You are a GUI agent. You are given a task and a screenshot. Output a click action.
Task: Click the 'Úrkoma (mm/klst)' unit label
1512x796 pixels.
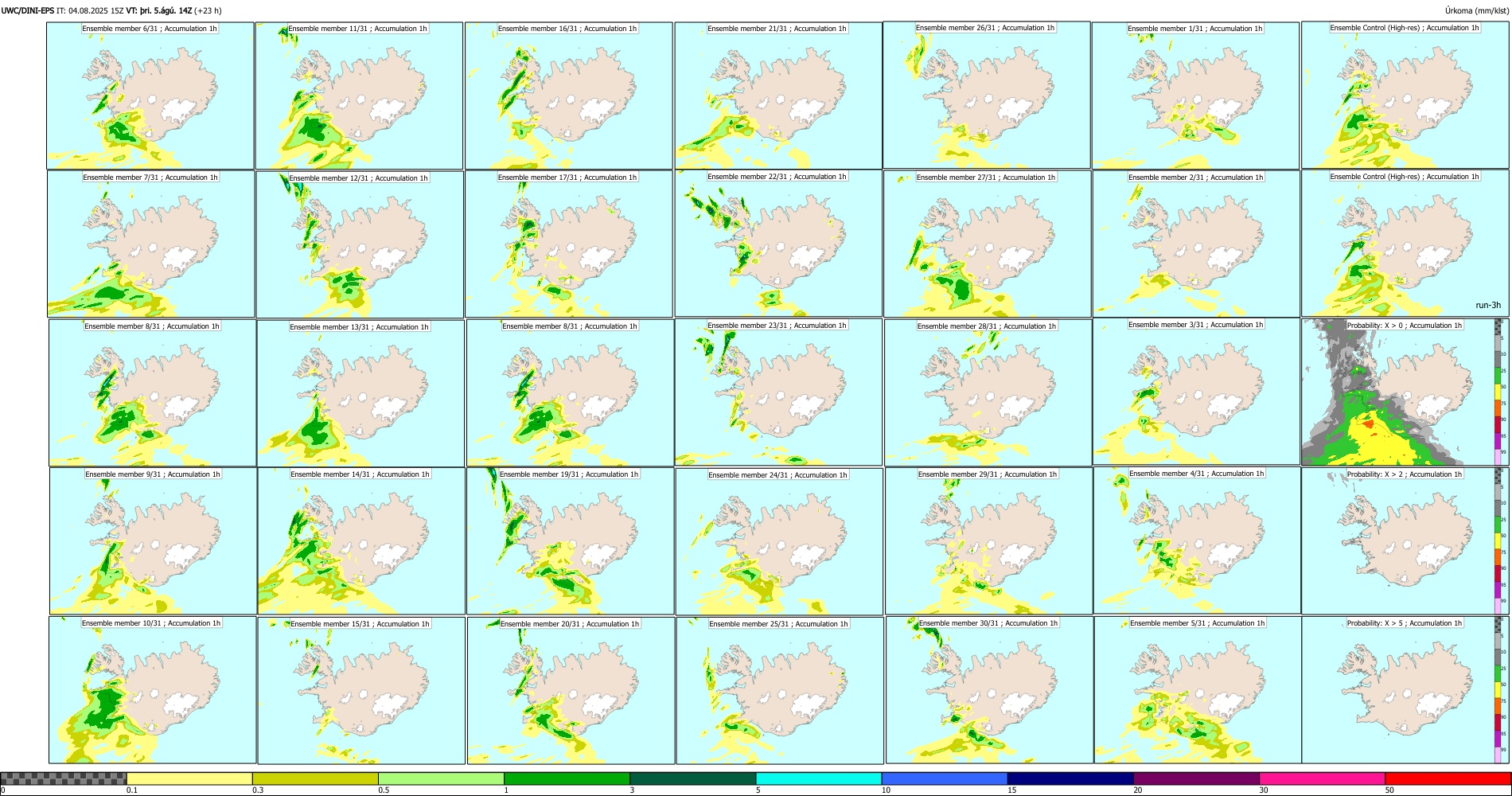coord(1477,10)
